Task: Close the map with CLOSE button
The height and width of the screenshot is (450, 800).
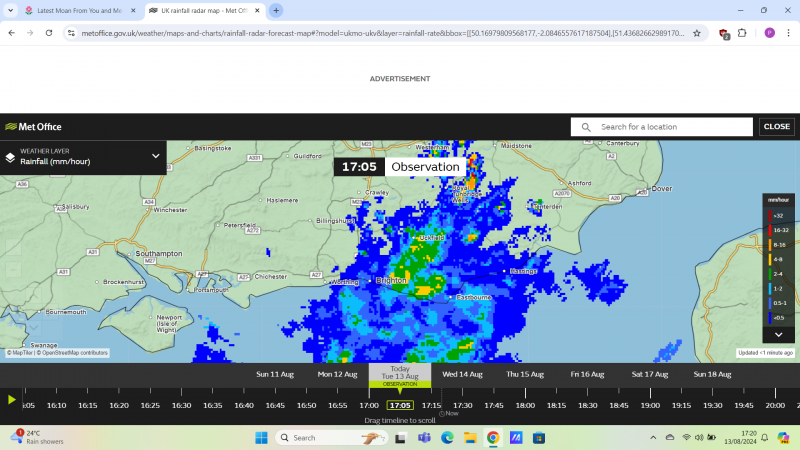Action: pyautogui.click(x=777, y=127)
